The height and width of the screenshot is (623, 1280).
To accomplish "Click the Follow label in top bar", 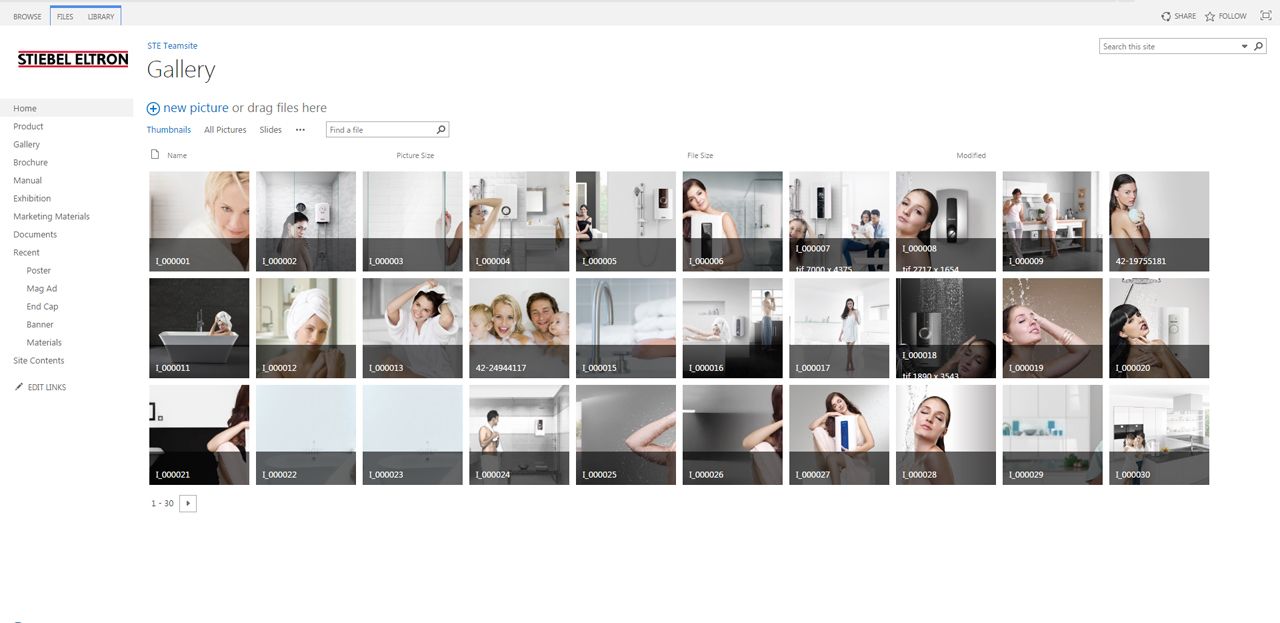I will [x=1233, y=16].
